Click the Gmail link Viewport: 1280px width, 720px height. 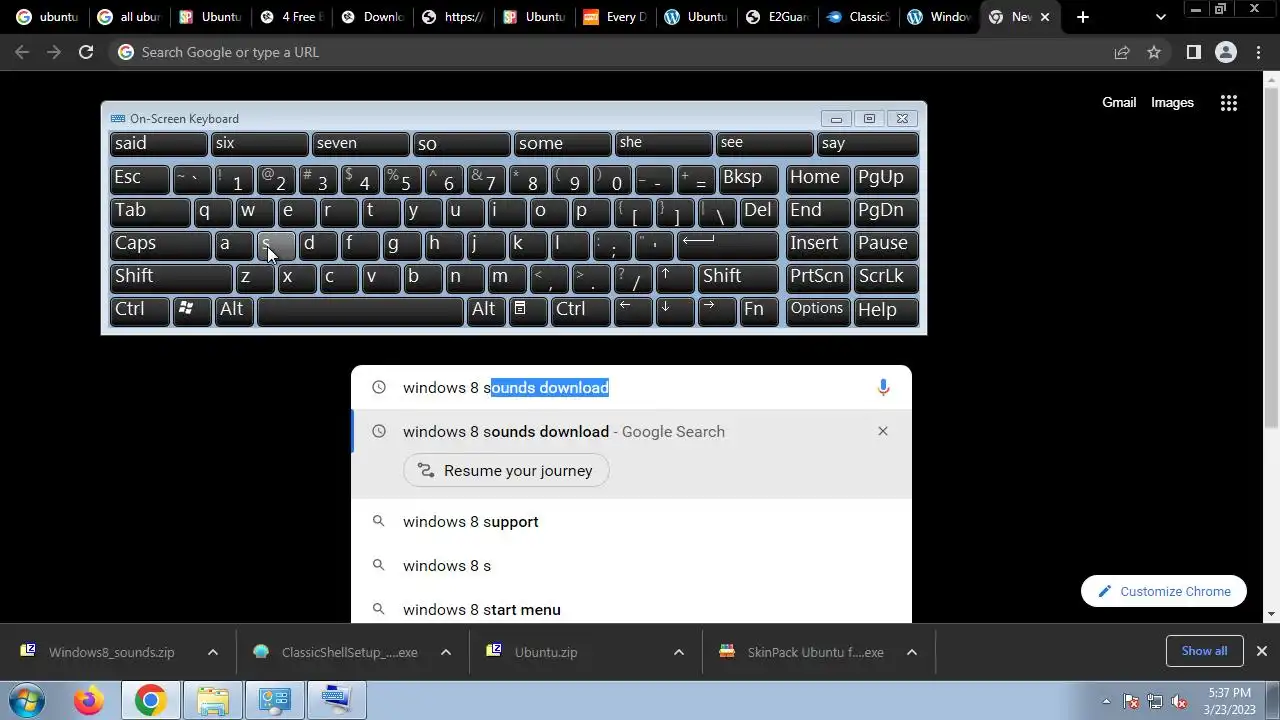(x=1119, y=103)
